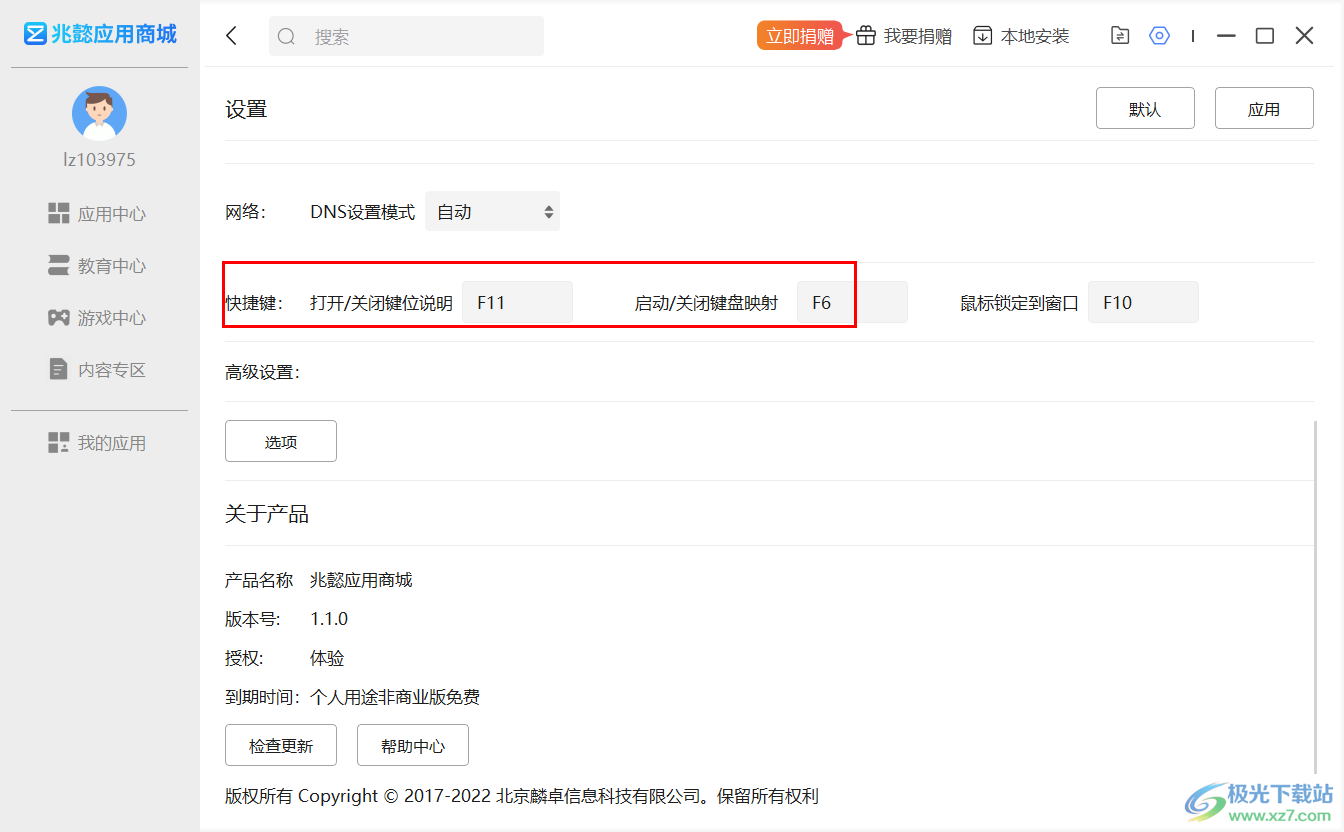Click the user avatar picture
The width and height of the screenshot is (1344, 832).
click(x=99, y=113)
